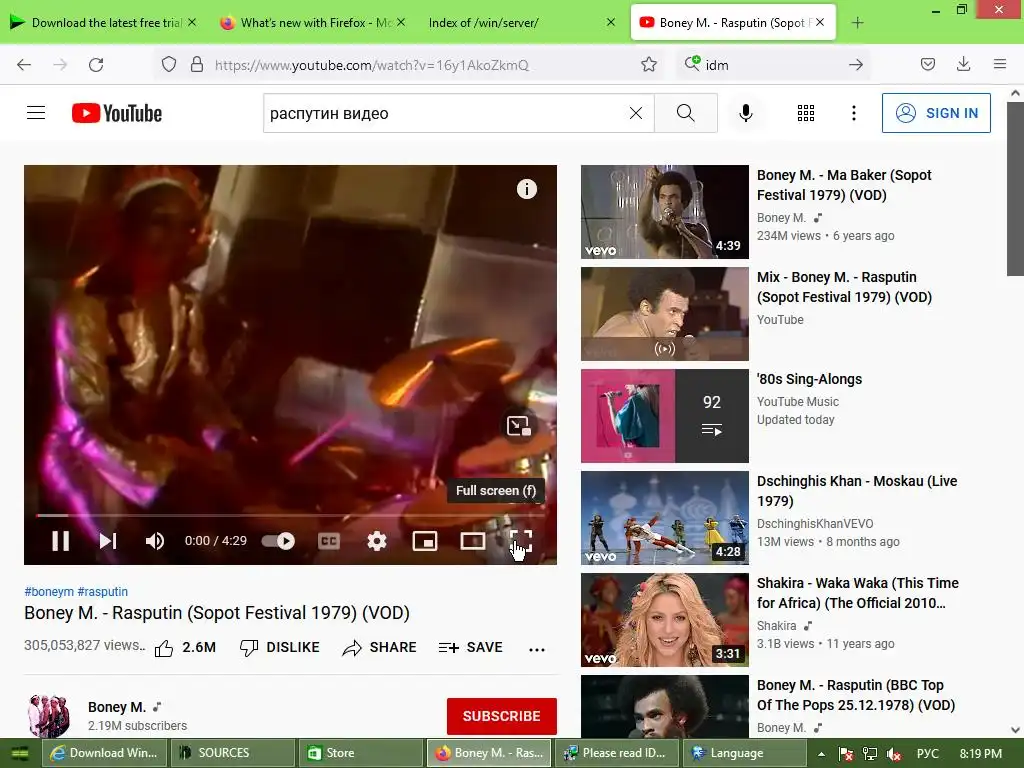Close the Boney M. Rasputin tab
Screen dimensions: 1024x768
(x=820, y=22)
